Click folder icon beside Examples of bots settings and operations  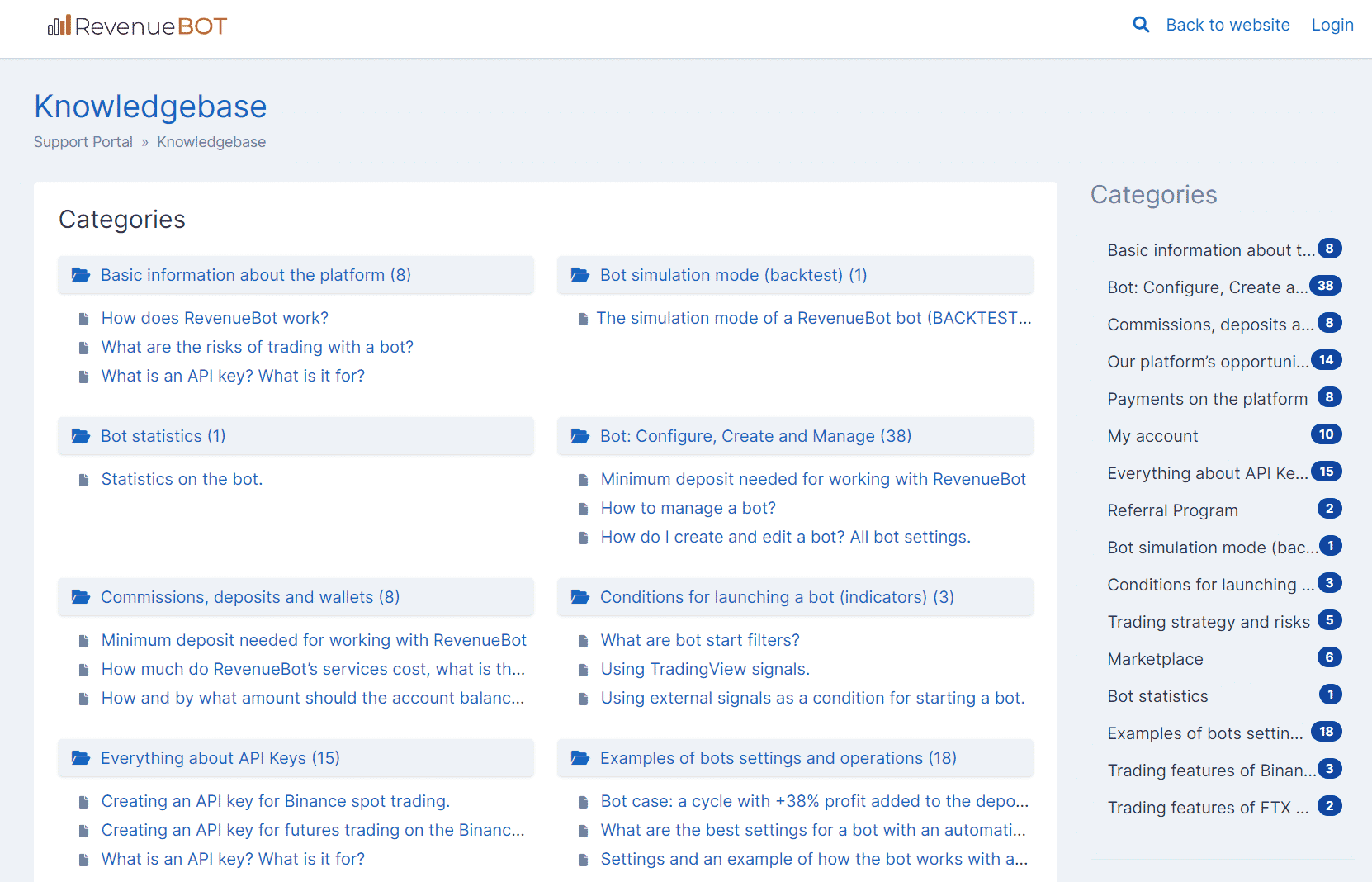pyautogui.click(x=580, y=758)
